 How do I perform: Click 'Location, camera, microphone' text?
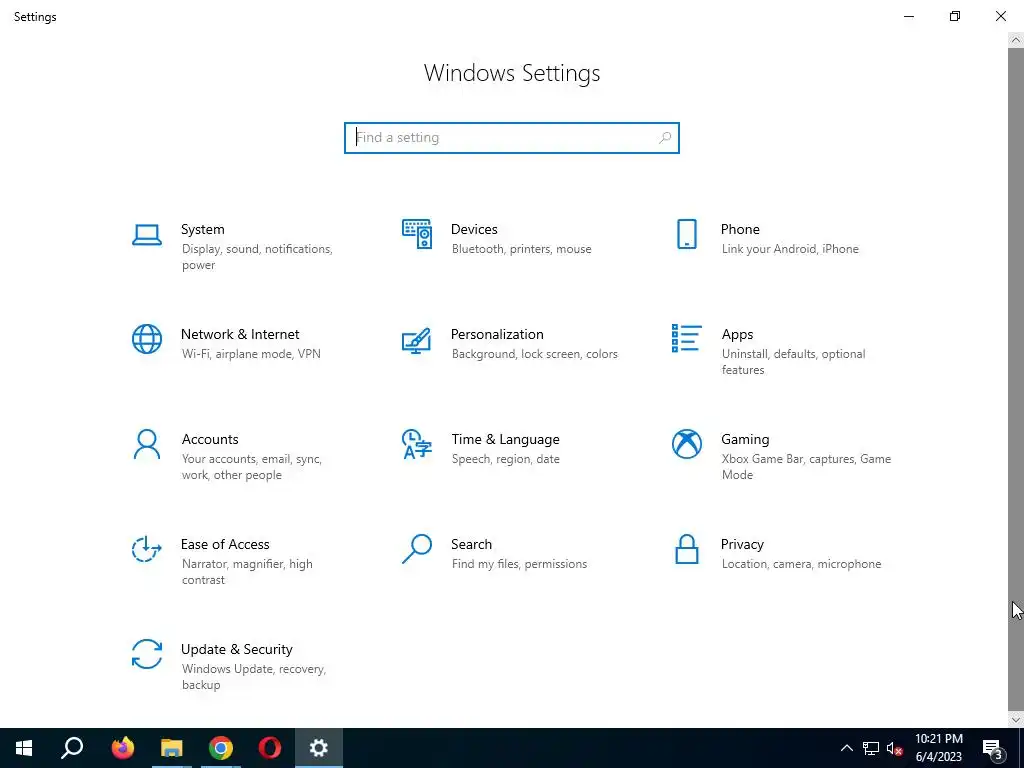pos(801,564)
